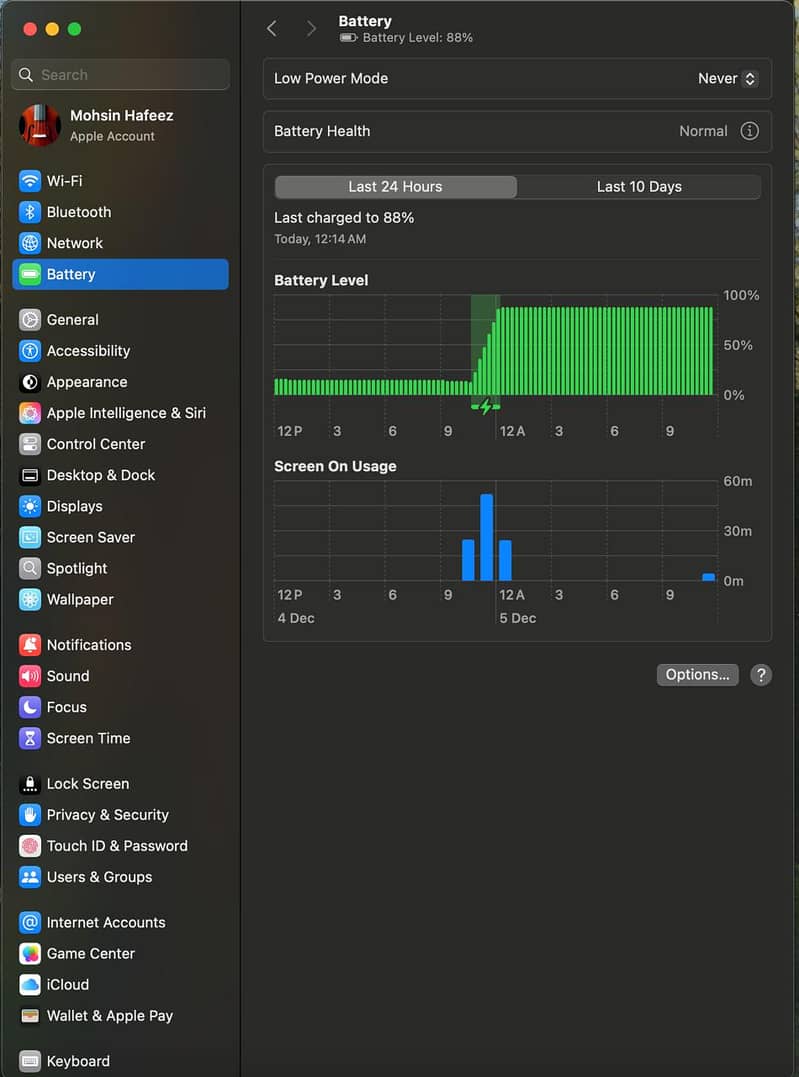
Task: Open Mohsin Hafeez Apple Account
Action: (x=120, y=125)
